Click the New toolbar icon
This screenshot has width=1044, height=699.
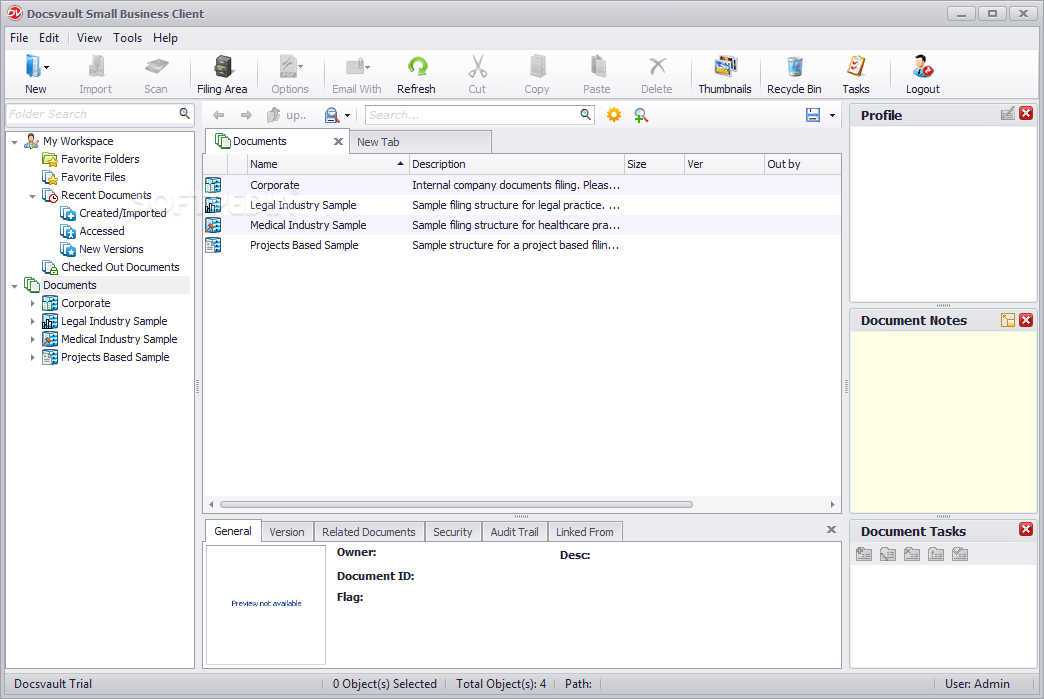[32, 67]
